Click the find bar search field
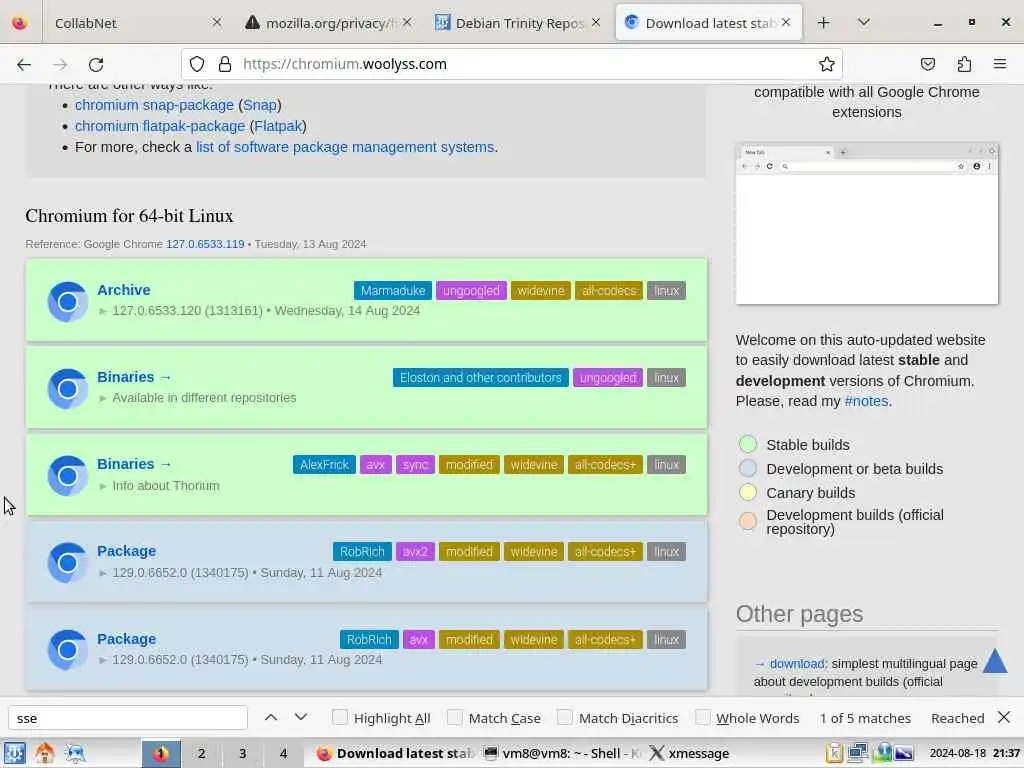1024x768 pixels. pos(128,718)
